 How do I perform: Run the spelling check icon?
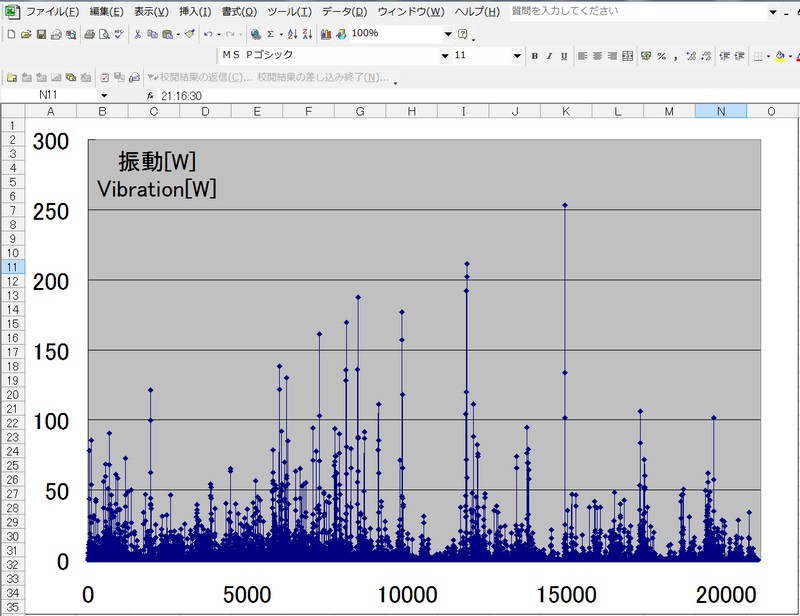point(119,34)
